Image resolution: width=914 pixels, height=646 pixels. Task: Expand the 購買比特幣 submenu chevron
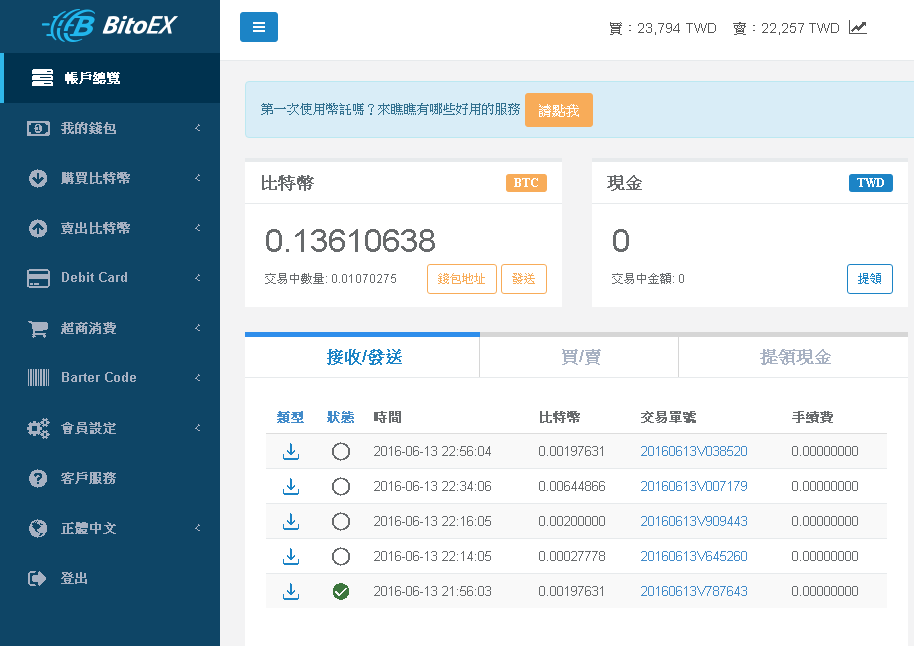point(198,177)
